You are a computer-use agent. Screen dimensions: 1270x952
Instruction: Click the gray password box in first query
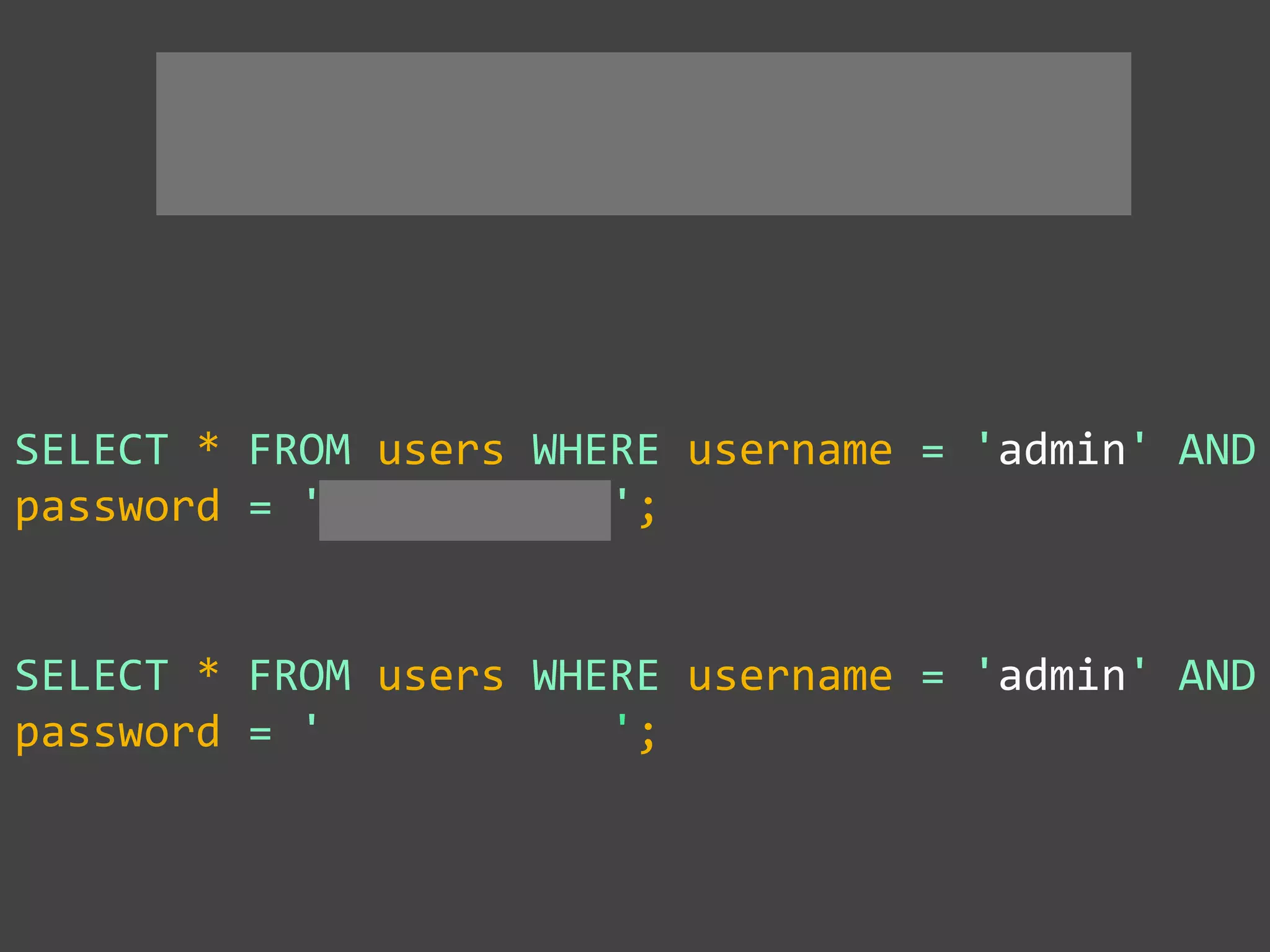(x=464, y=510)
